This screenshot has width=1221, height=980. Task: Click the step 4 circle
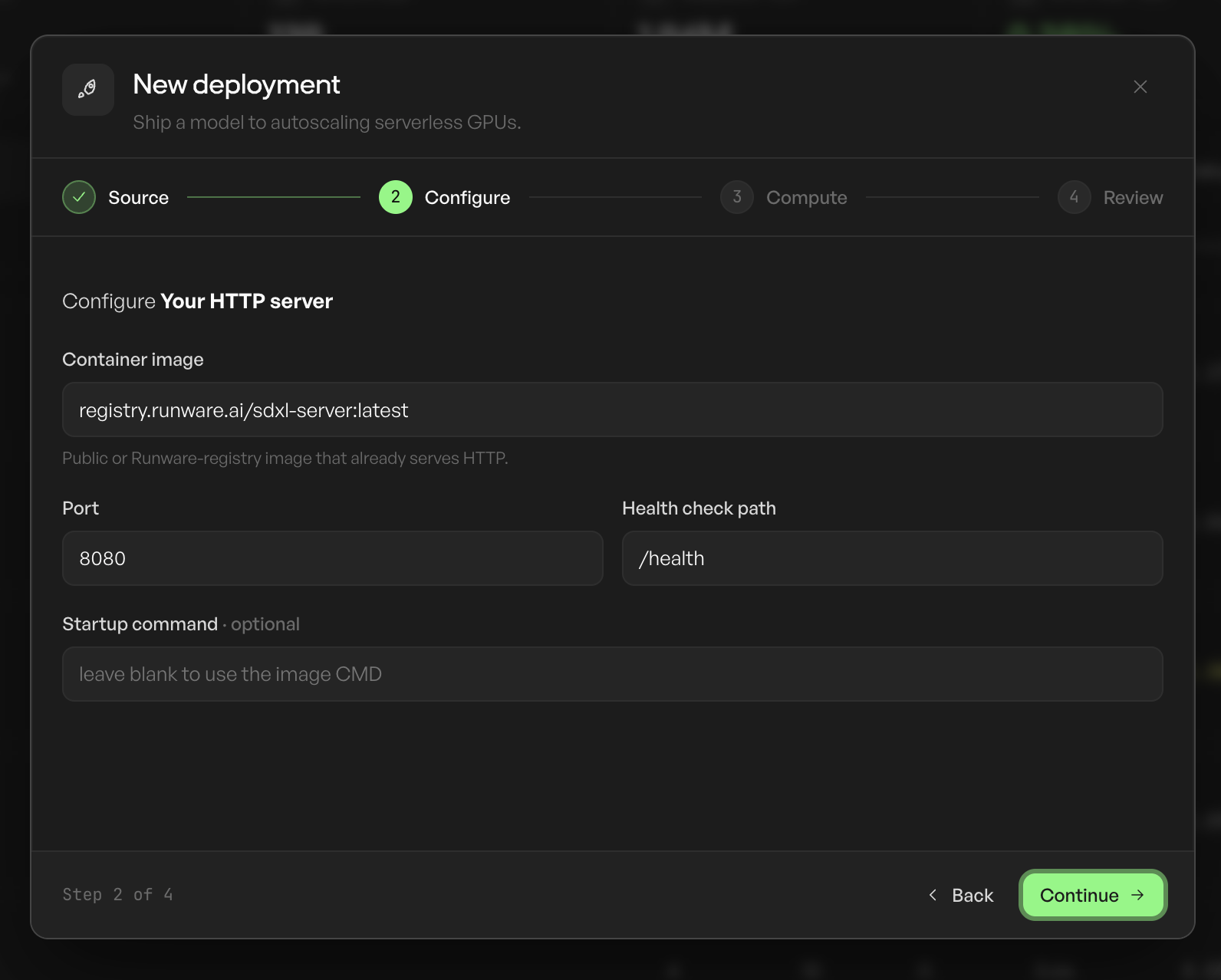point(1075,197)
